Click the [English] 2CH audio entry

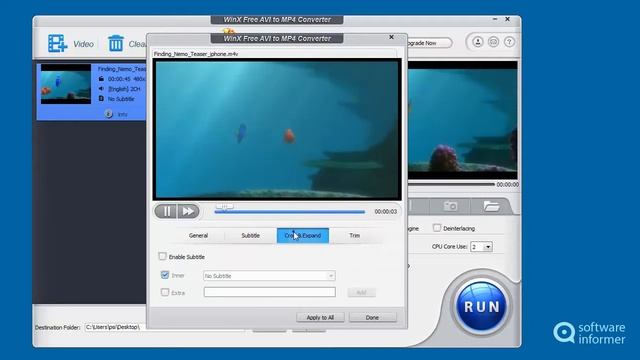point(124,89)
